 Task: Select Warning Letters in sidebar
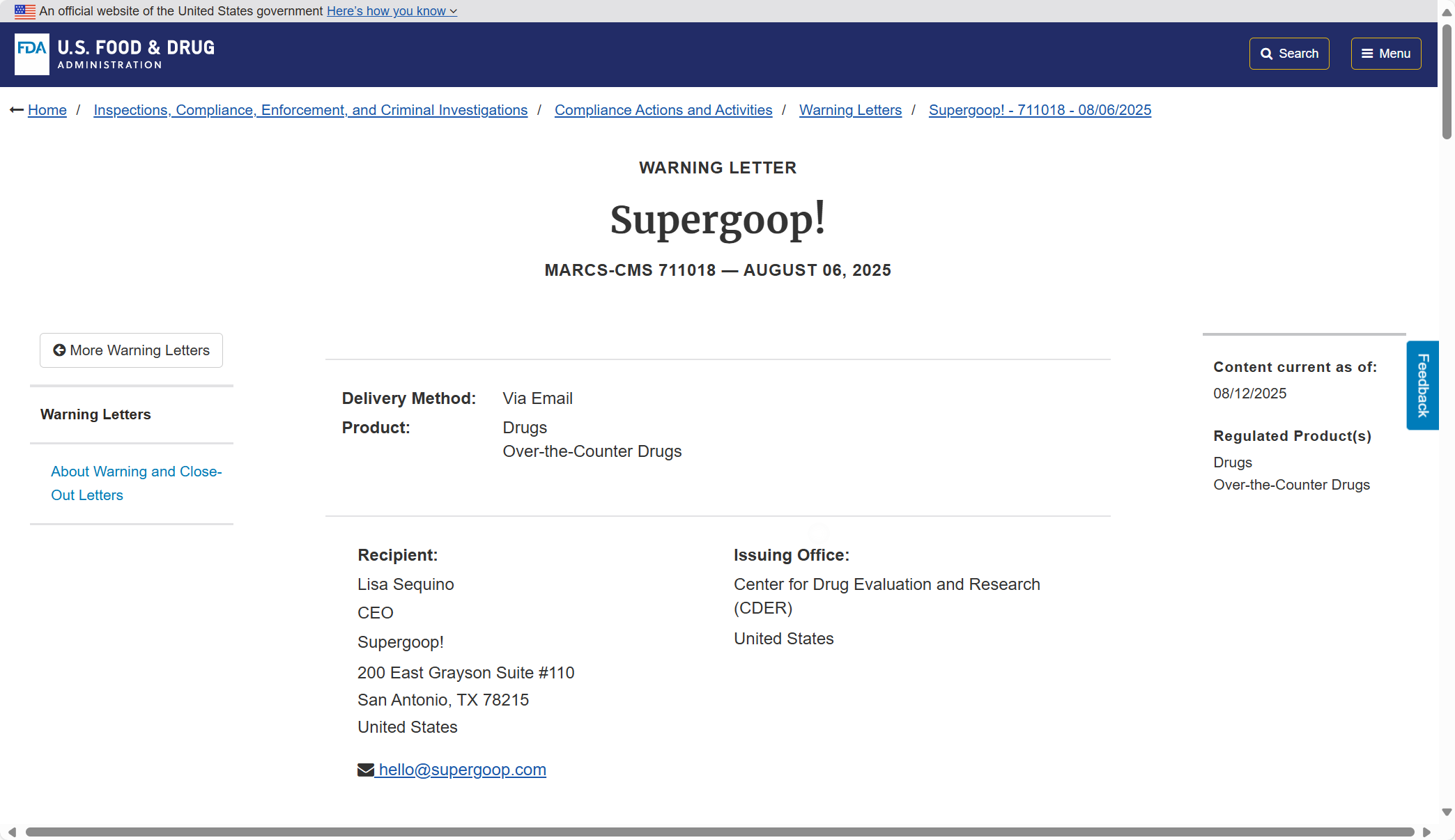coord(95,414)
